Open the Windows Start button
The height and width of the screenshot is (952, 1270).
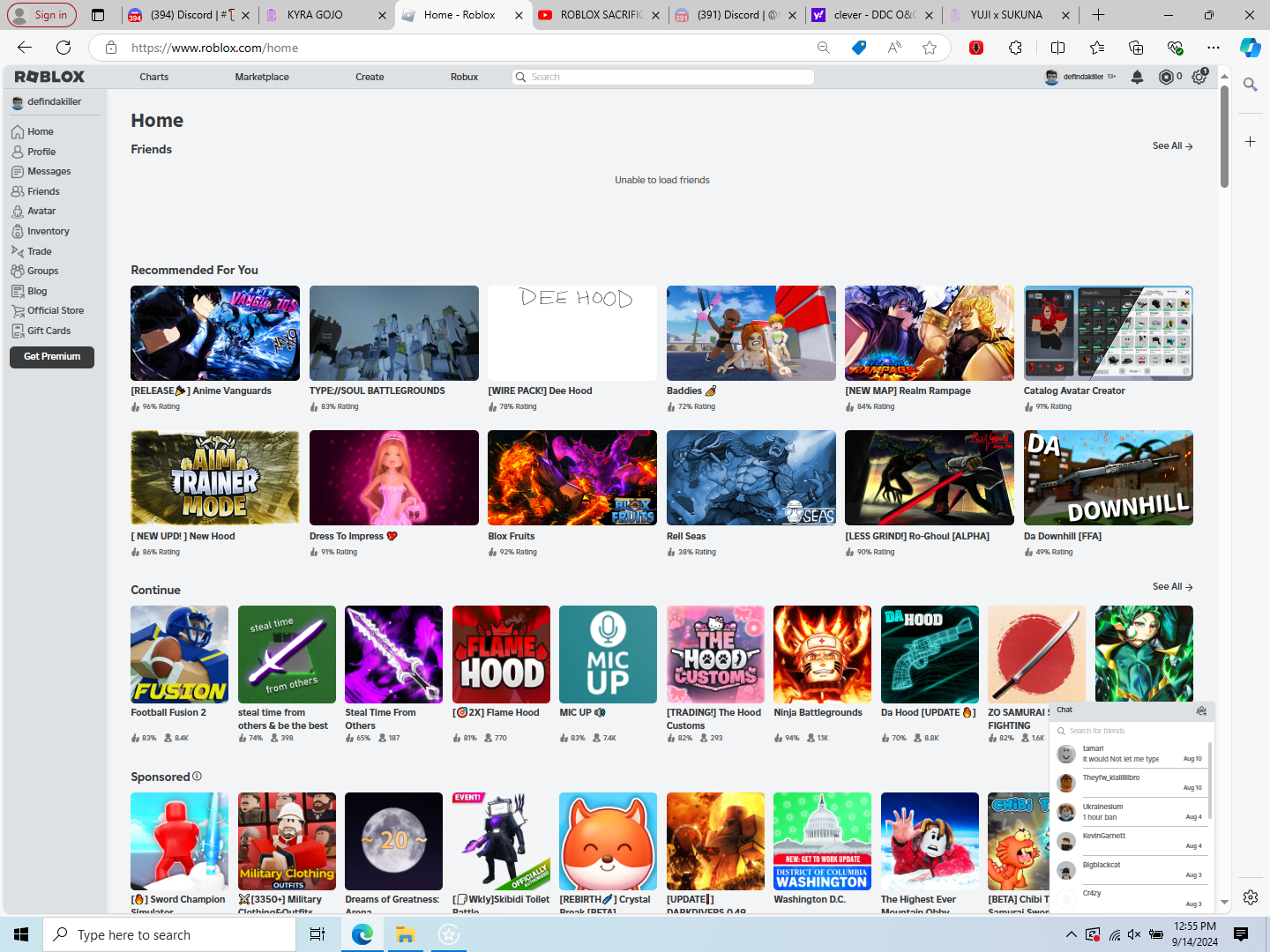(x=21, y=934)
